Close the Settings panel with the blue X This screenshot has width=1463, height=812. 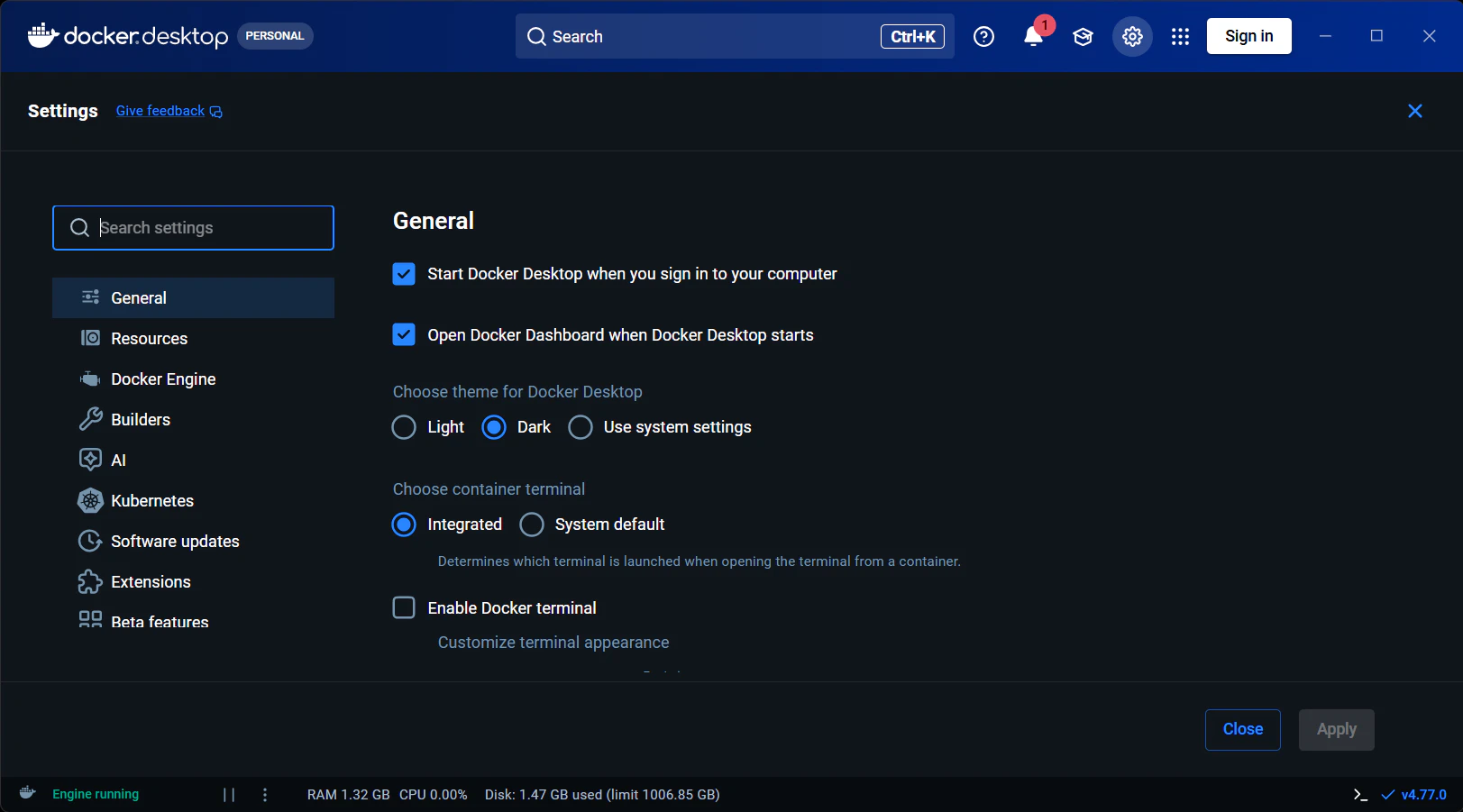(1415, 111)
